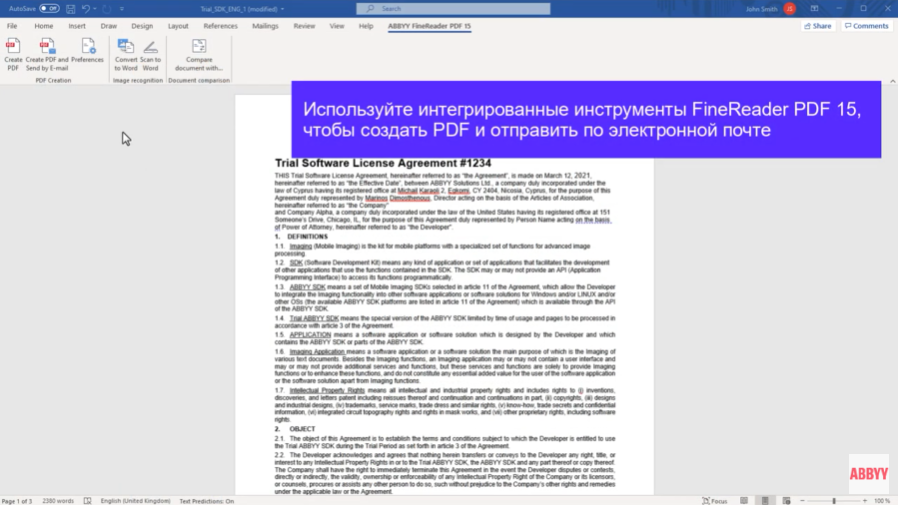The height and width of the screenshot is (505, 898).
Task: Switch to the References tab
Action: point(220,26)
